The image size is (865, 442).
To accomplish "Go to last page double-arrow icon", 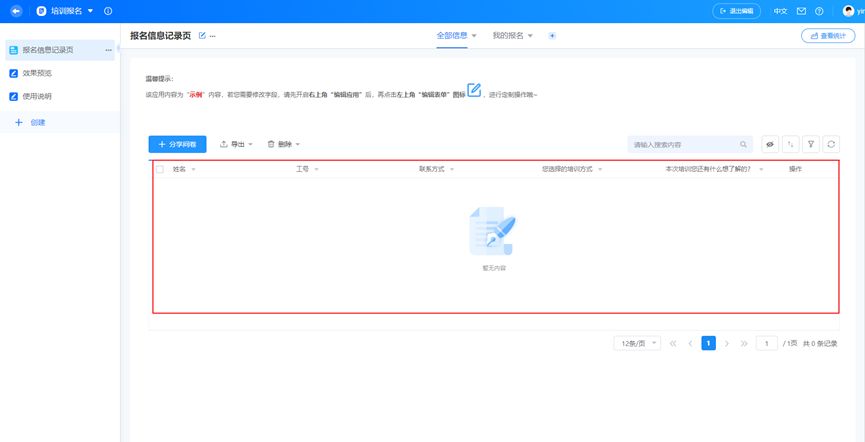I will pyautogui.click(x=744, y=343).
